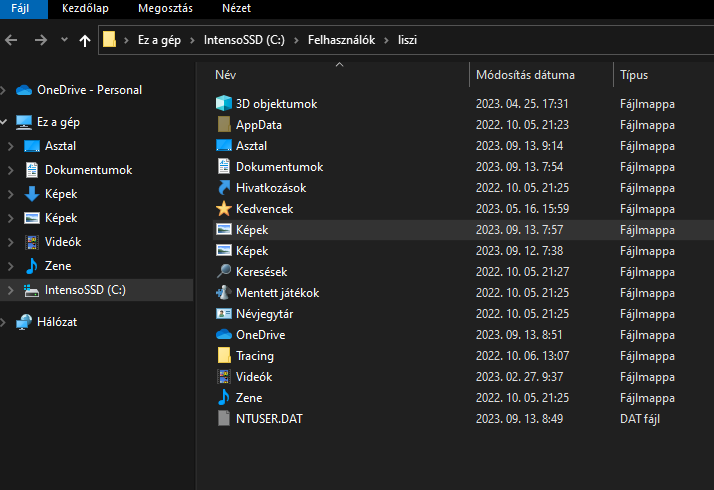Expand chevron after IntensoSSD (C:) breadcrumb
Image resolution: width=714 pixels, height=490 pixels.
pos(296,41)
